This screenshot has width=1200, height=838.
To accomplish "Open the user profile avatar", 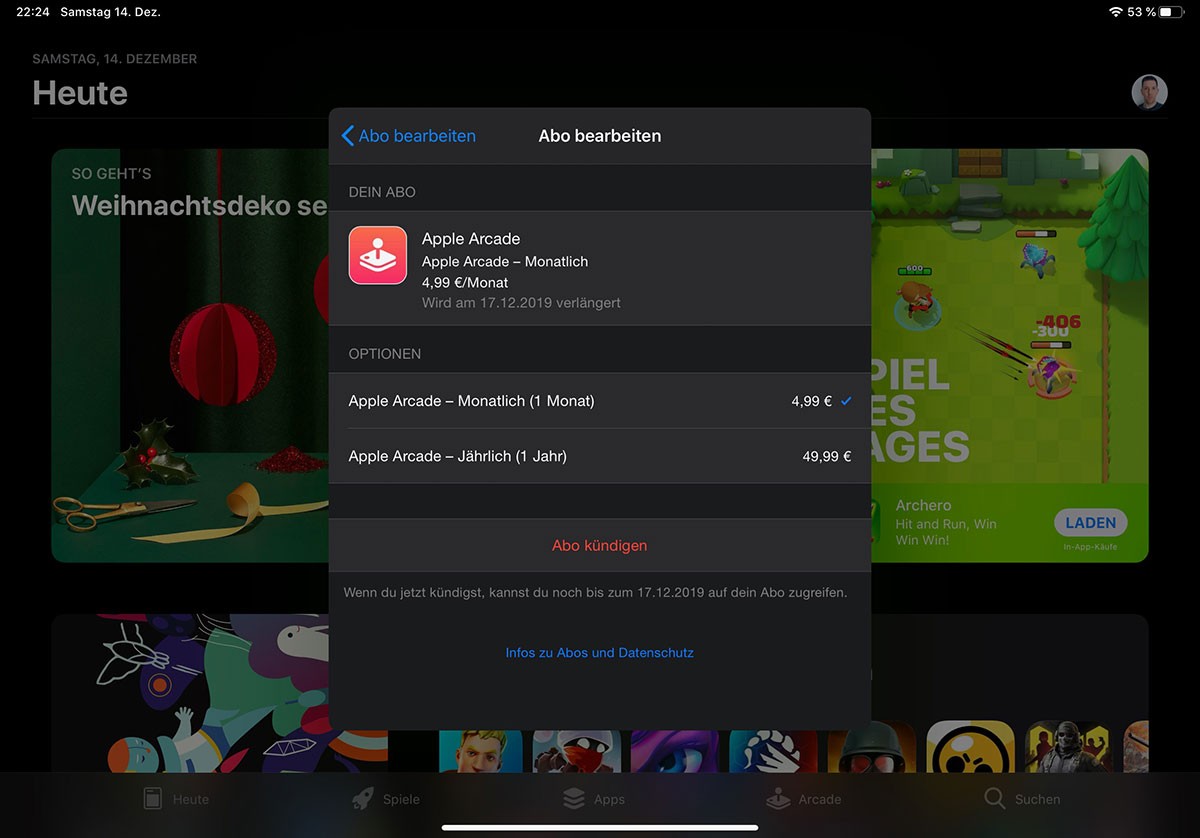I will click(x=1149, y=92).
